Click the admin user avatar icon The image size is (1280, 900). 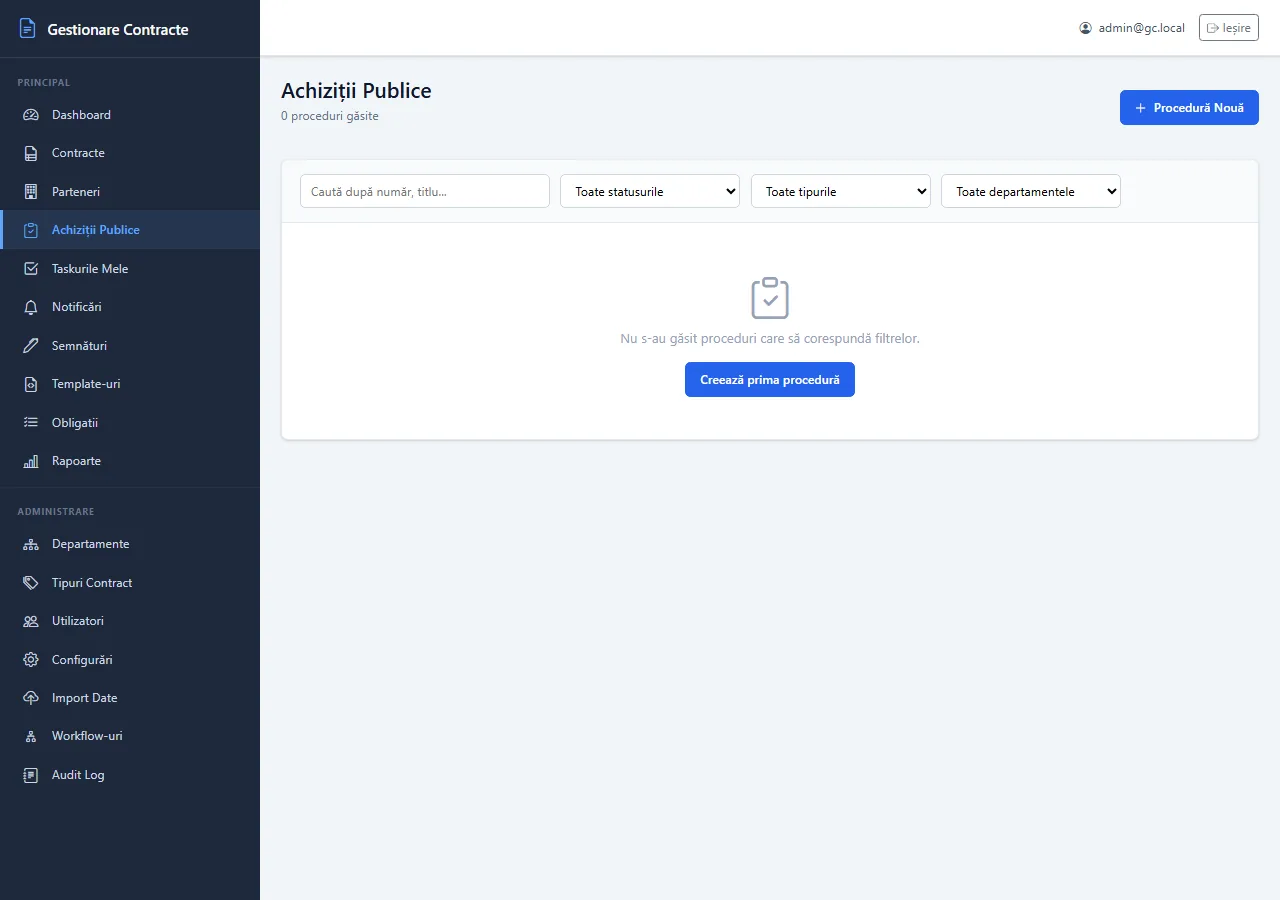tap(1086, 28)
